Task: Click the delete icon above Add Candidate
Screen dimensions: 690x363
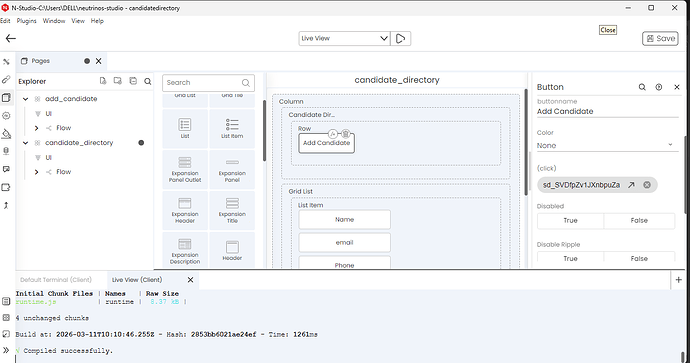Action: (346, 134)
